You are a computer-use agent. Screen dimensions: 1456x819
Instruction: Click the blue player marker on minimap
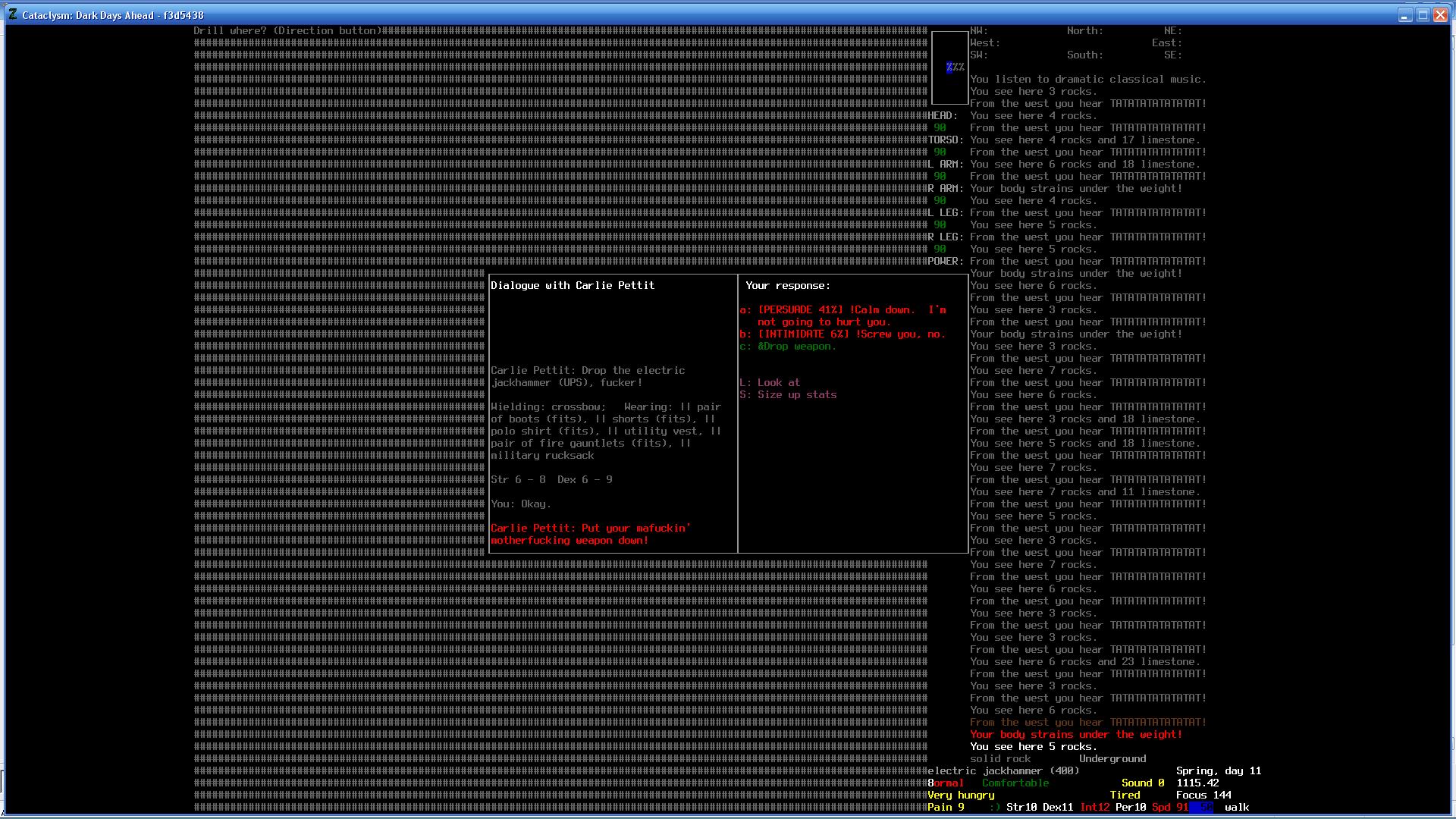949,67
